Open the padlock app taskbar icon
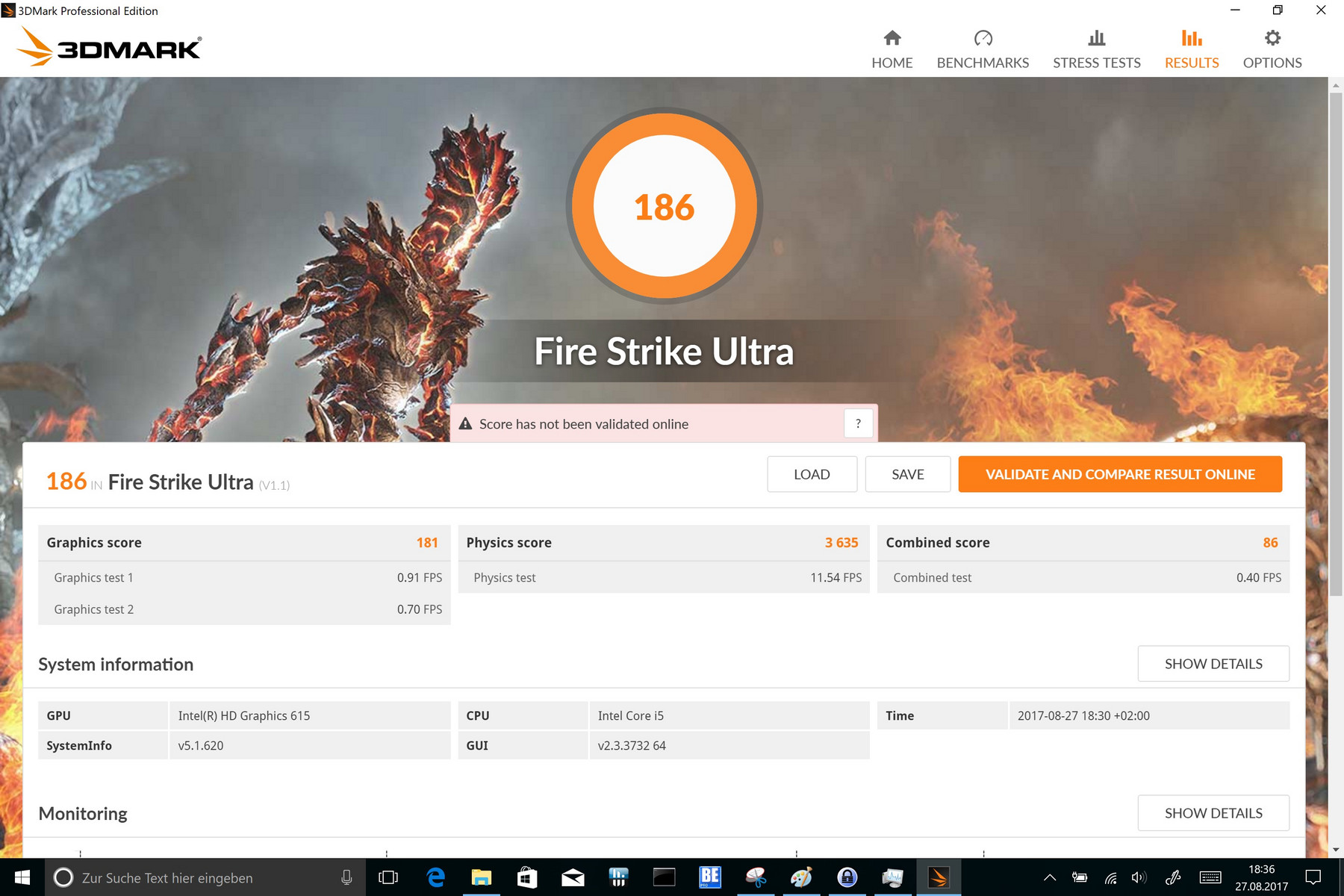The image size is (1344, 896). 847,877
